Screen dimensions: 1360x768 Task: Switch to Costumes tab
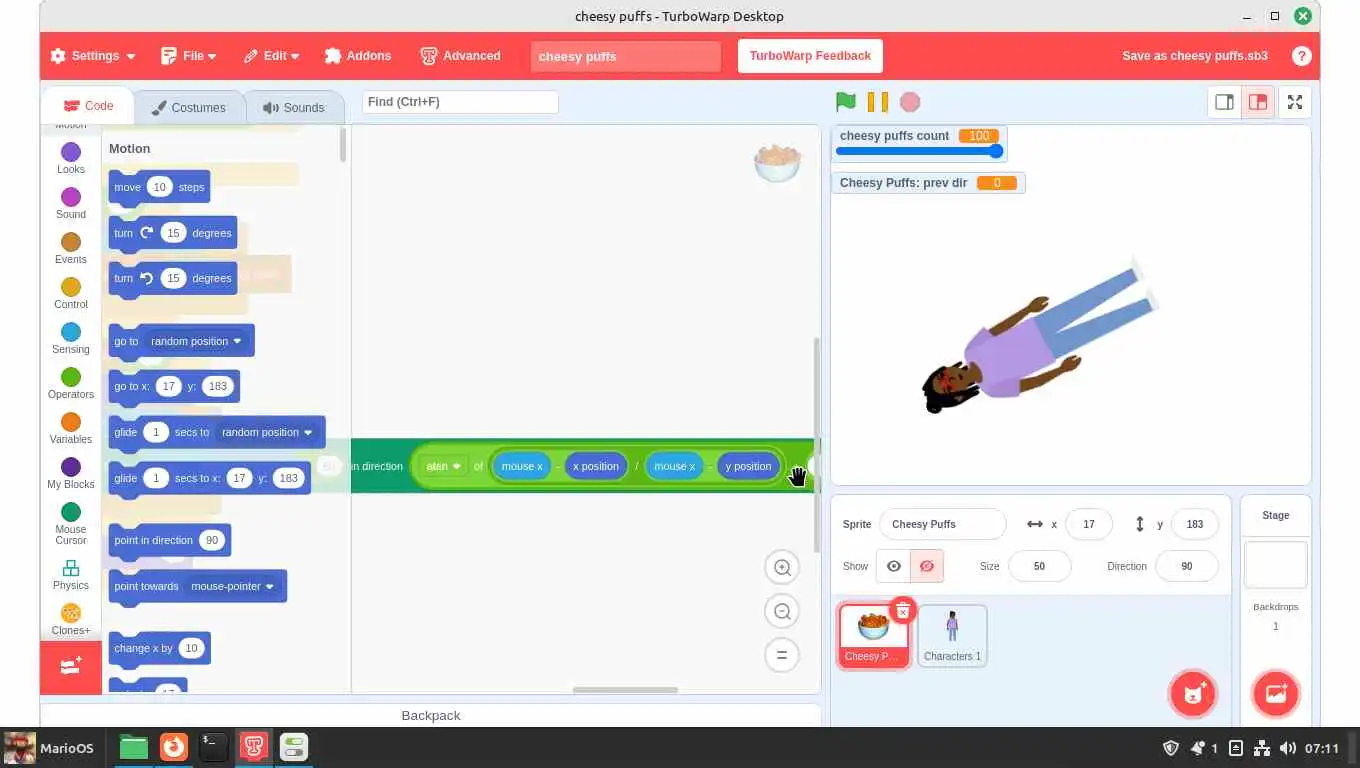[188, 108]
